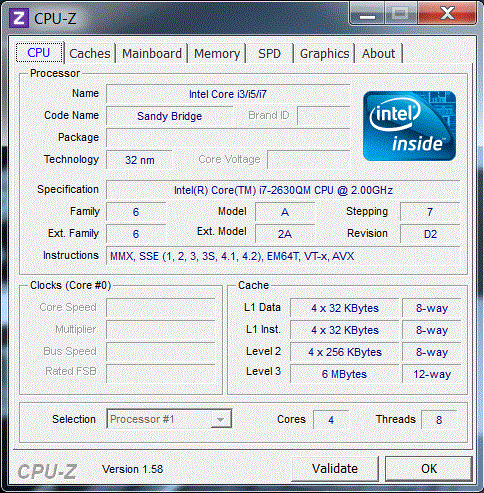This screenshot has height=493, width=484.
Task: Click the Name field Intel Core i3/i5/i7
Action: click(228, 94)
